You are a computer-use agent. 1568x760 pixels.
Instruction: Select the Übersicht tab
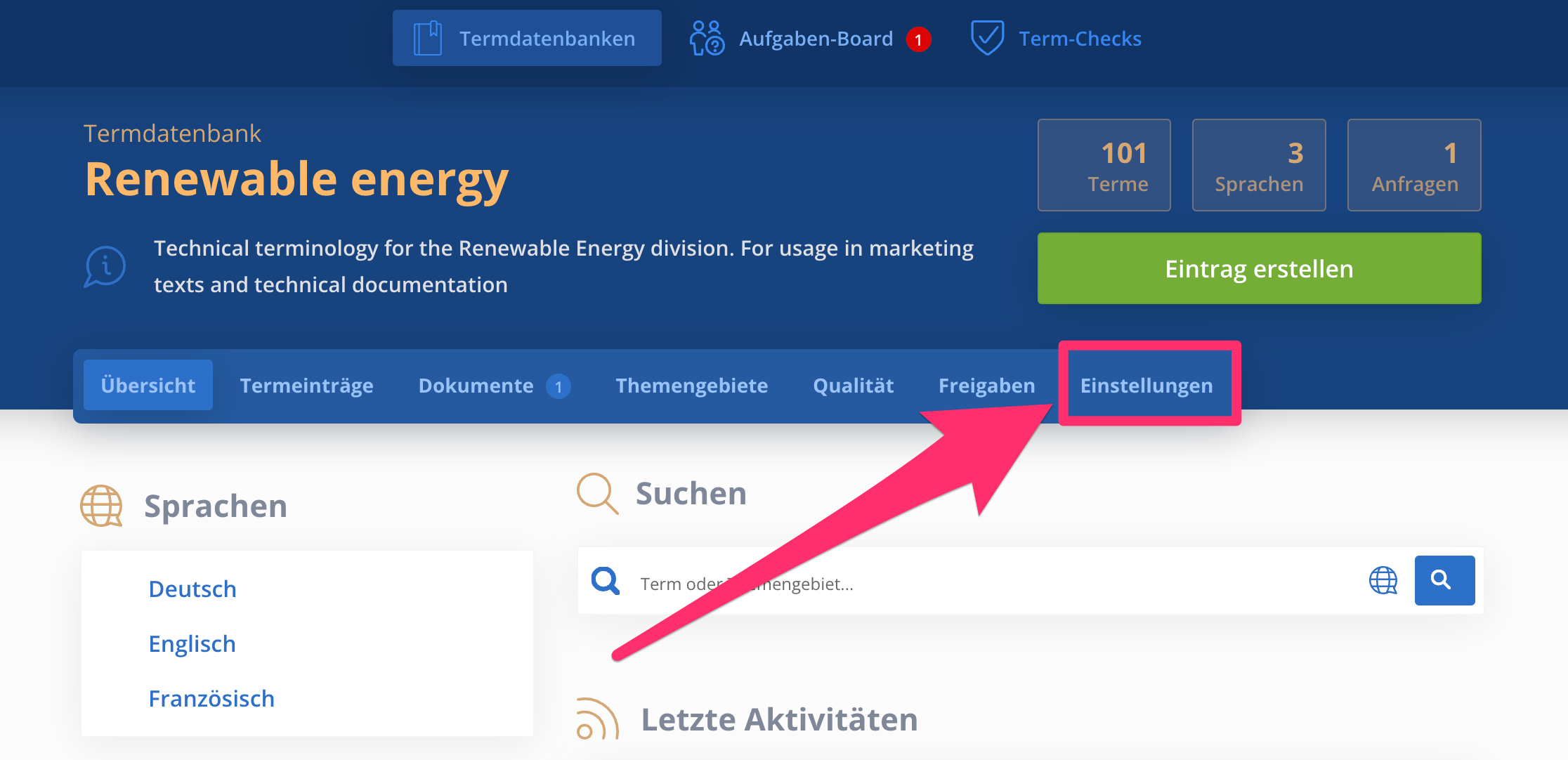point(148,385)
